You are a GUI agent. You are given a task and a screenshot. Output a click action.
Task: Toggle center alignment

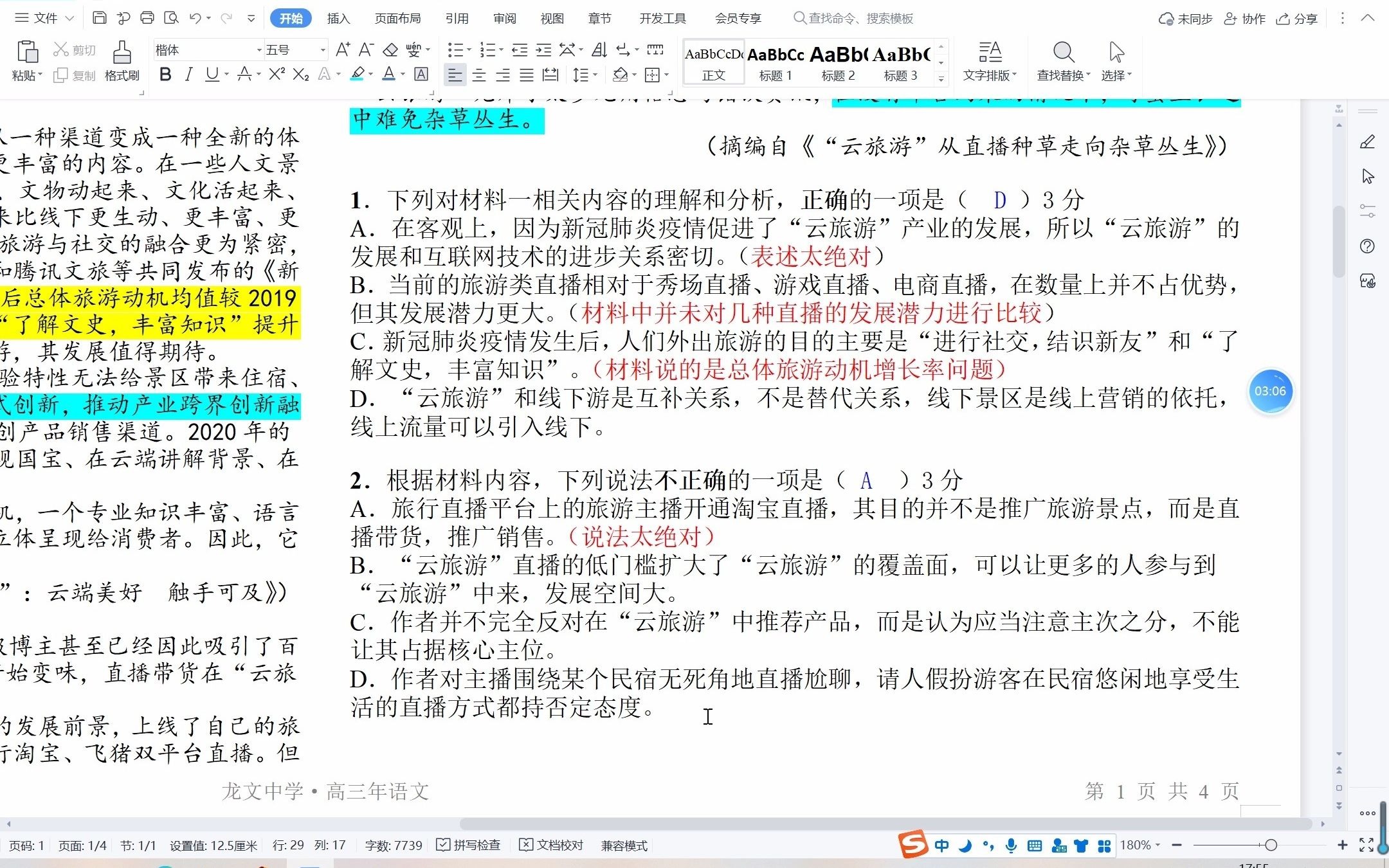(x=479, y=75)
